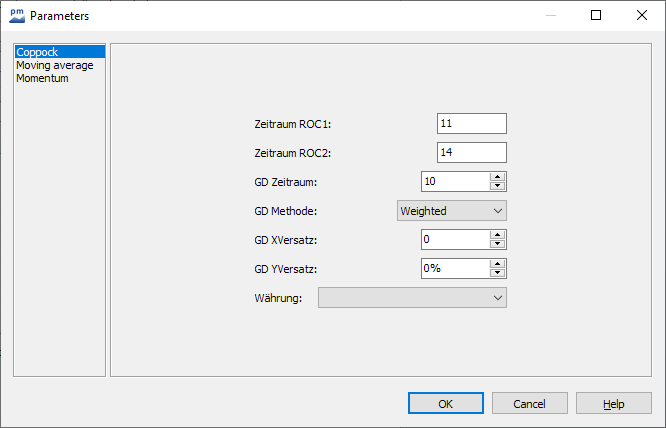Image resolution: width=666 pixels, height=428 pixels.
Task: Open the GD Methode dropdown
Action: (451, 210)
